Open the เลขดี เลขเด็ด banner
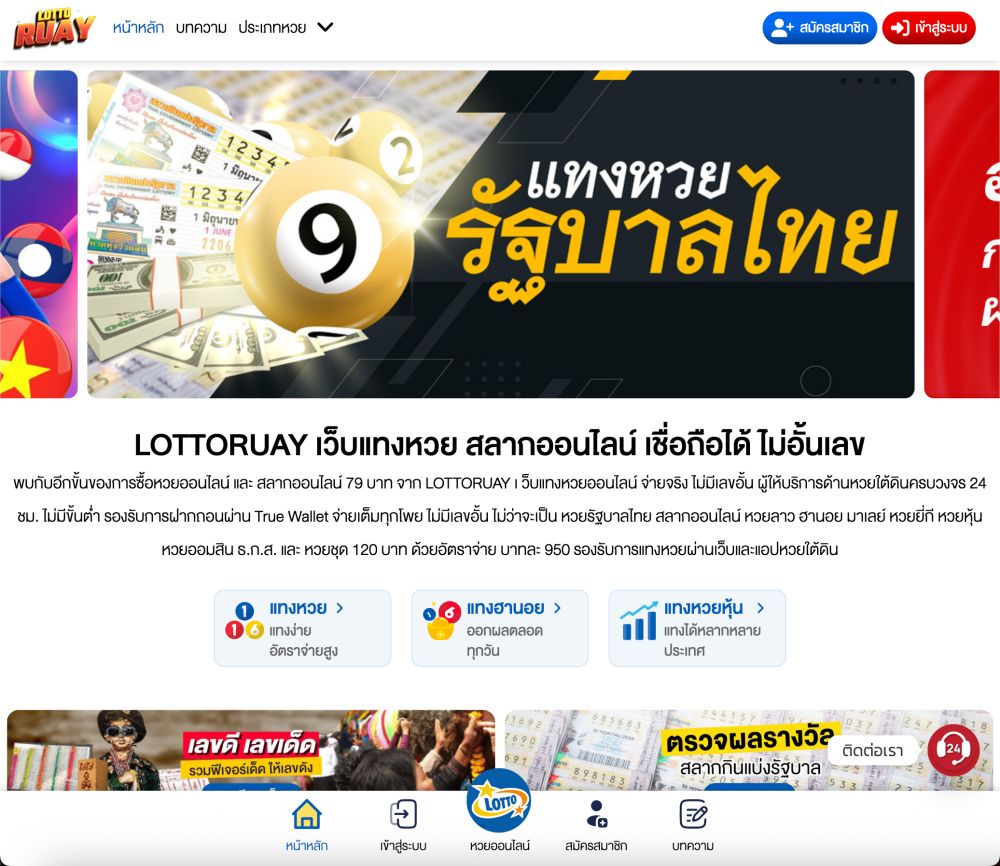 pos(251,751)
